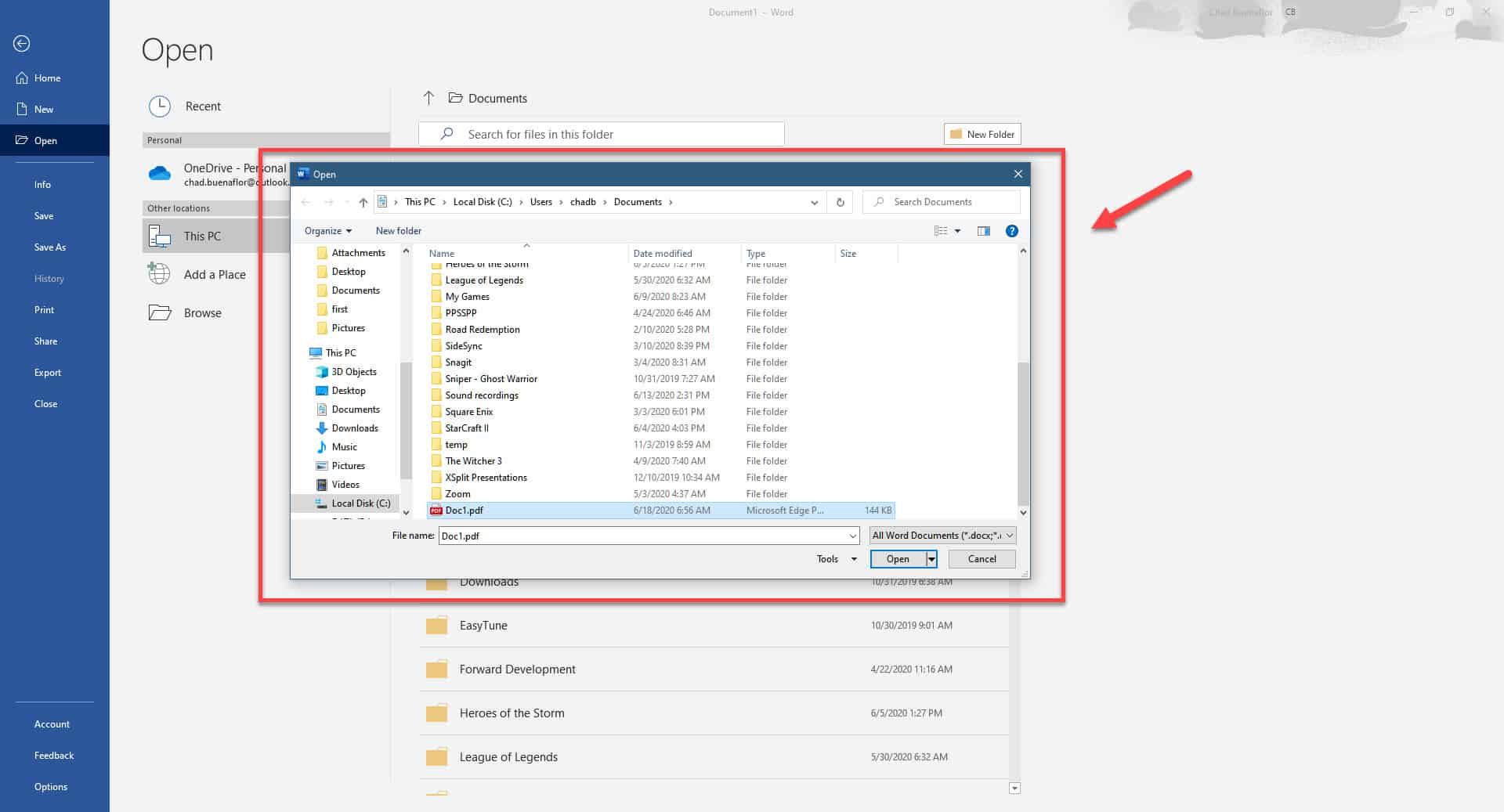Select New in Word's left sidebar
Image resolution: width=1504 pixels, height=812 pixels.
click(x=45, y=109)
